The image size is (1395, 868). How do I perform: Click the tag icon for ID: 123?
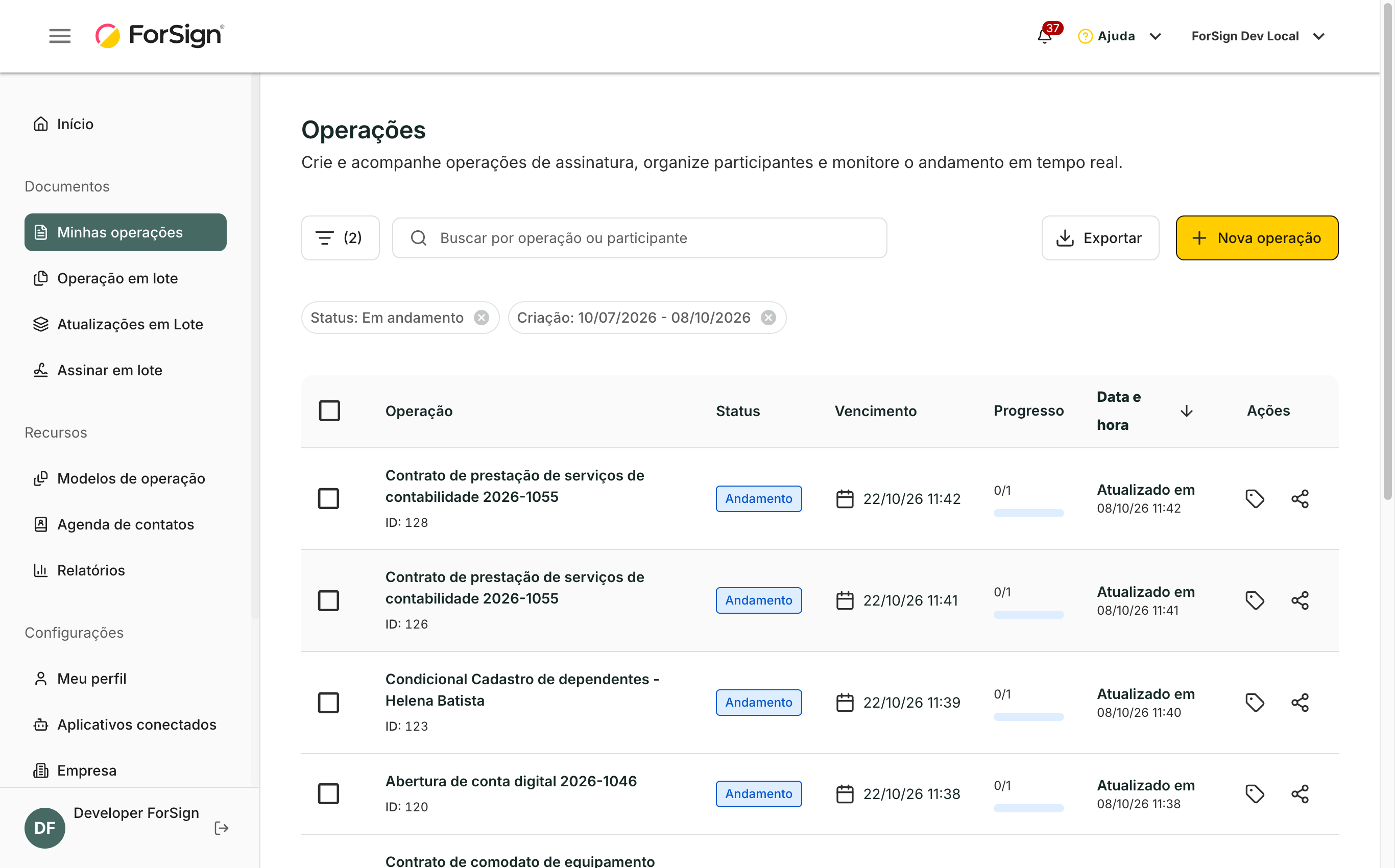[1255, 702]
